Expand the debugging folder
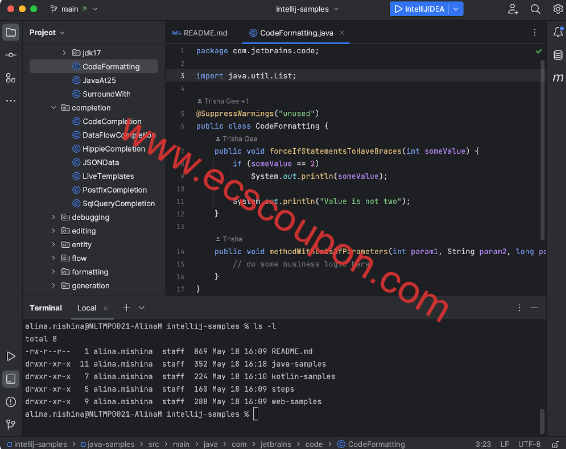The height and width of the screenshot is (449, 566). [53, 217]
